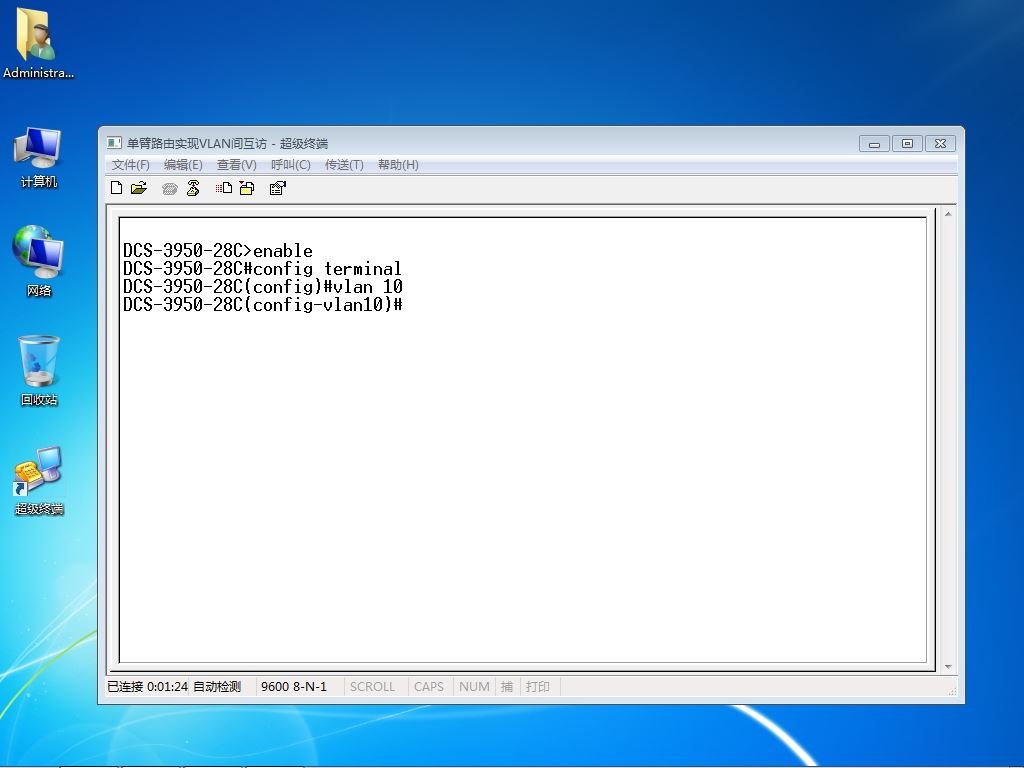1024x768 pixels.
Task: Click the 捕 capture status indicator
Action: tap(507, 686)
